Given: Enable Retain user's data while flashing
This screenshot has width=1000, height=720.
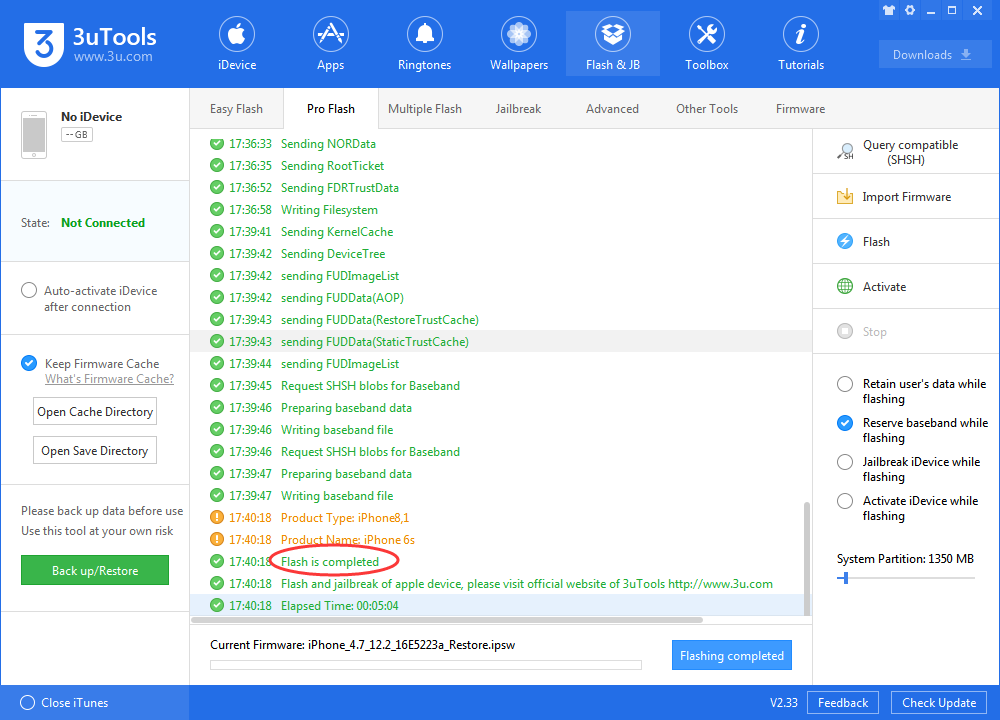Looking at the screenshot, I should pos(845,384).
